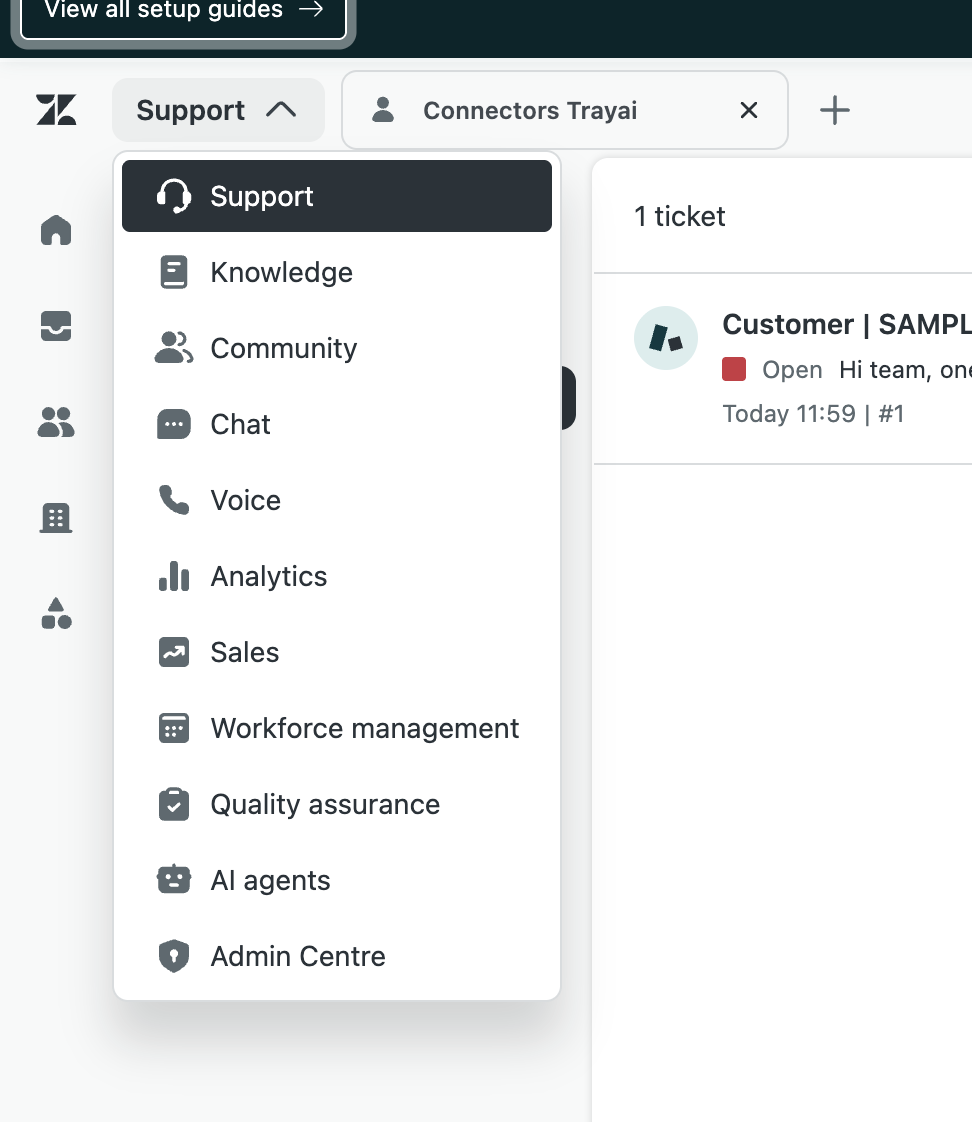This screenshot has height=1122, width=972.
Task: Select Quality assurance in the product menu
Action: coord(337,804)
